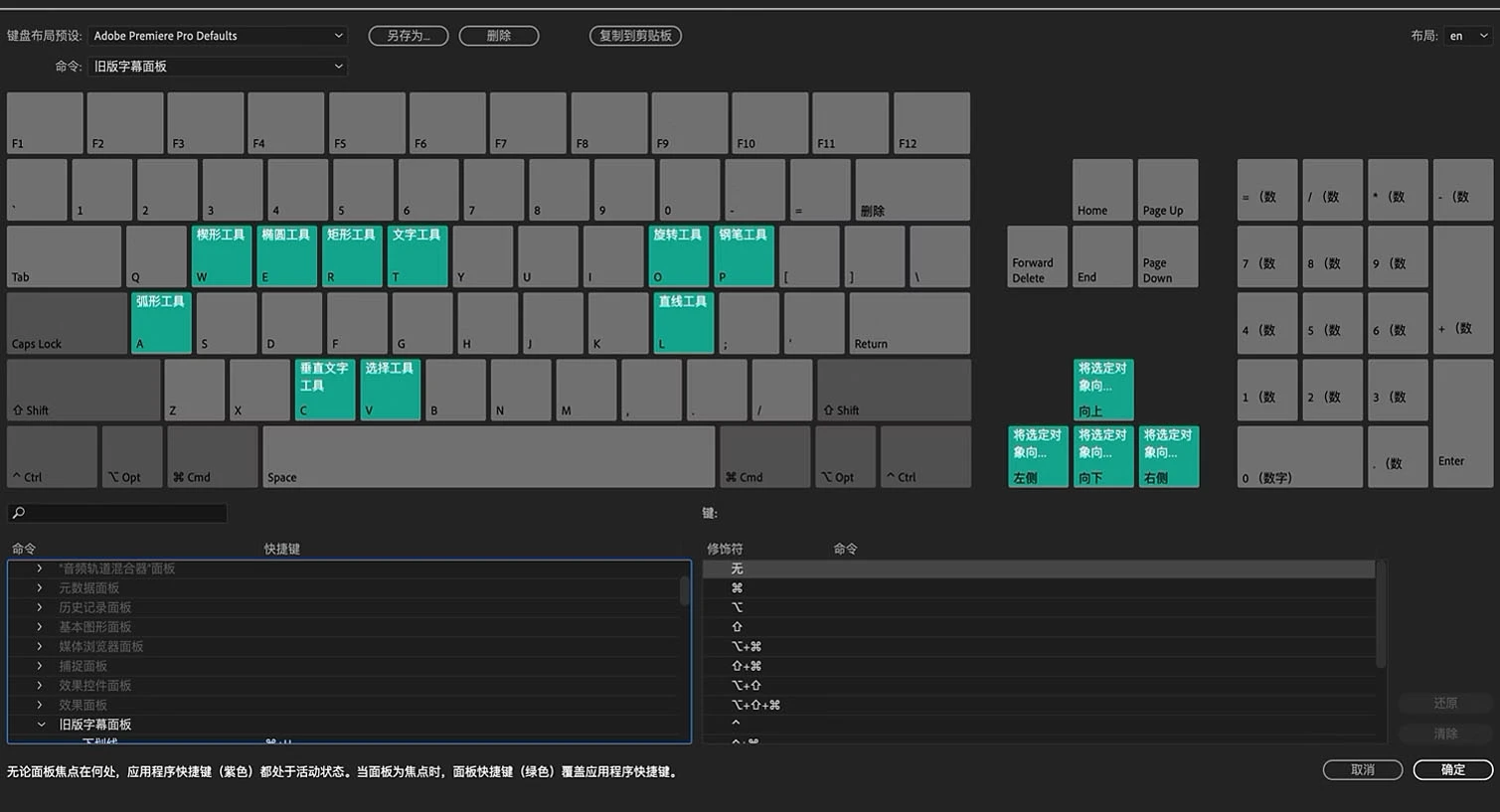Select the ⌥ modifier row
1500x812 pixels.
point(1039,607)
